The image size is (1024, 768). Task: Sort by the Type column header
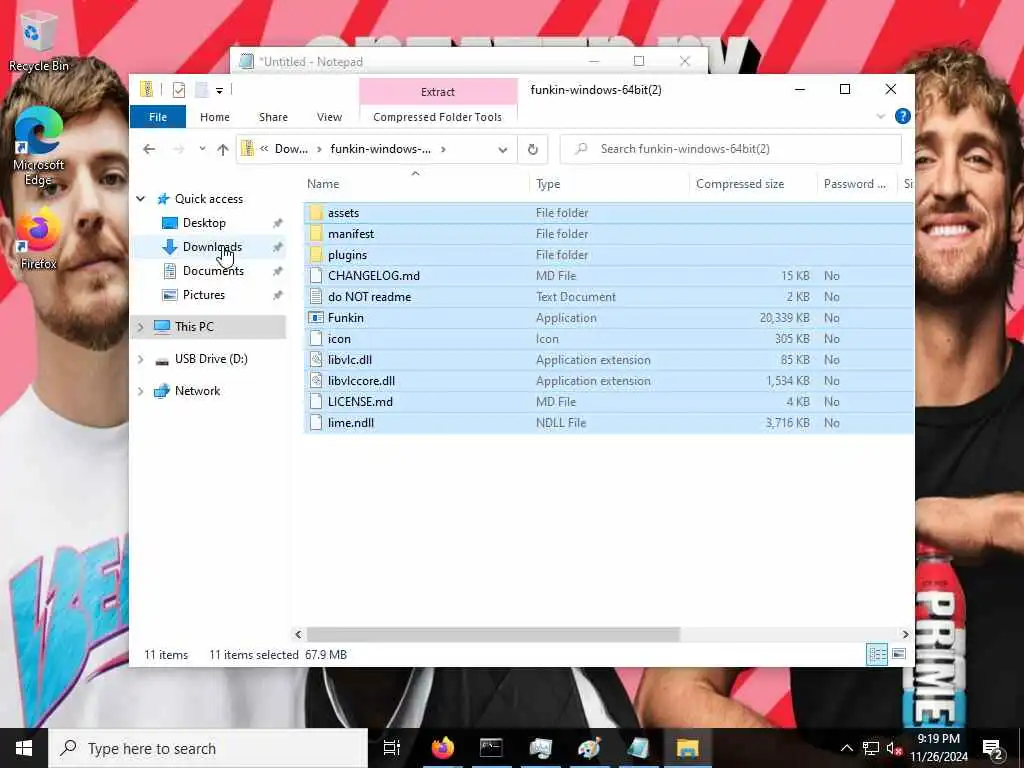(609, 184)
